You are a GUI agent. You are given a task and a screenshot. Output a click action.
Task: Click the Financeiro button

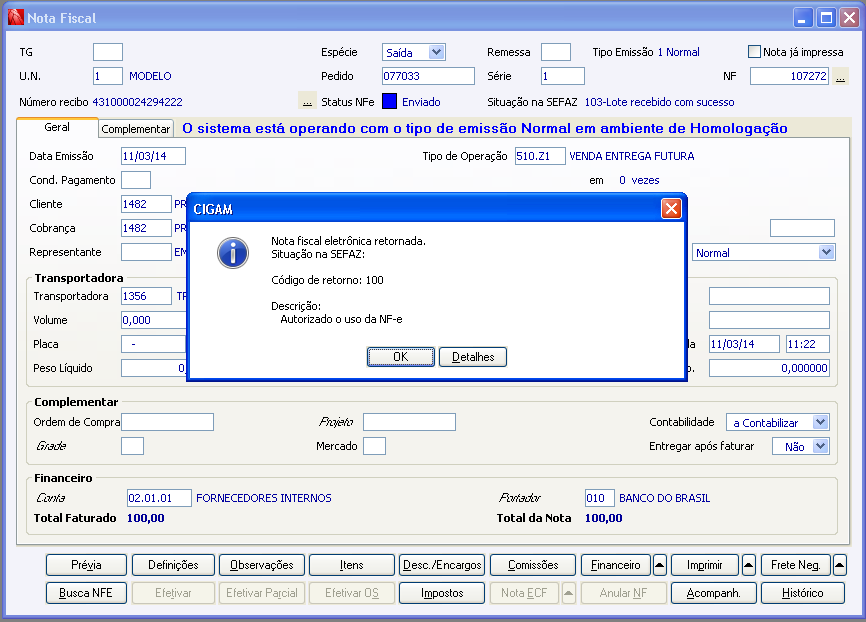pyautogui.click(x=616, y=565)
